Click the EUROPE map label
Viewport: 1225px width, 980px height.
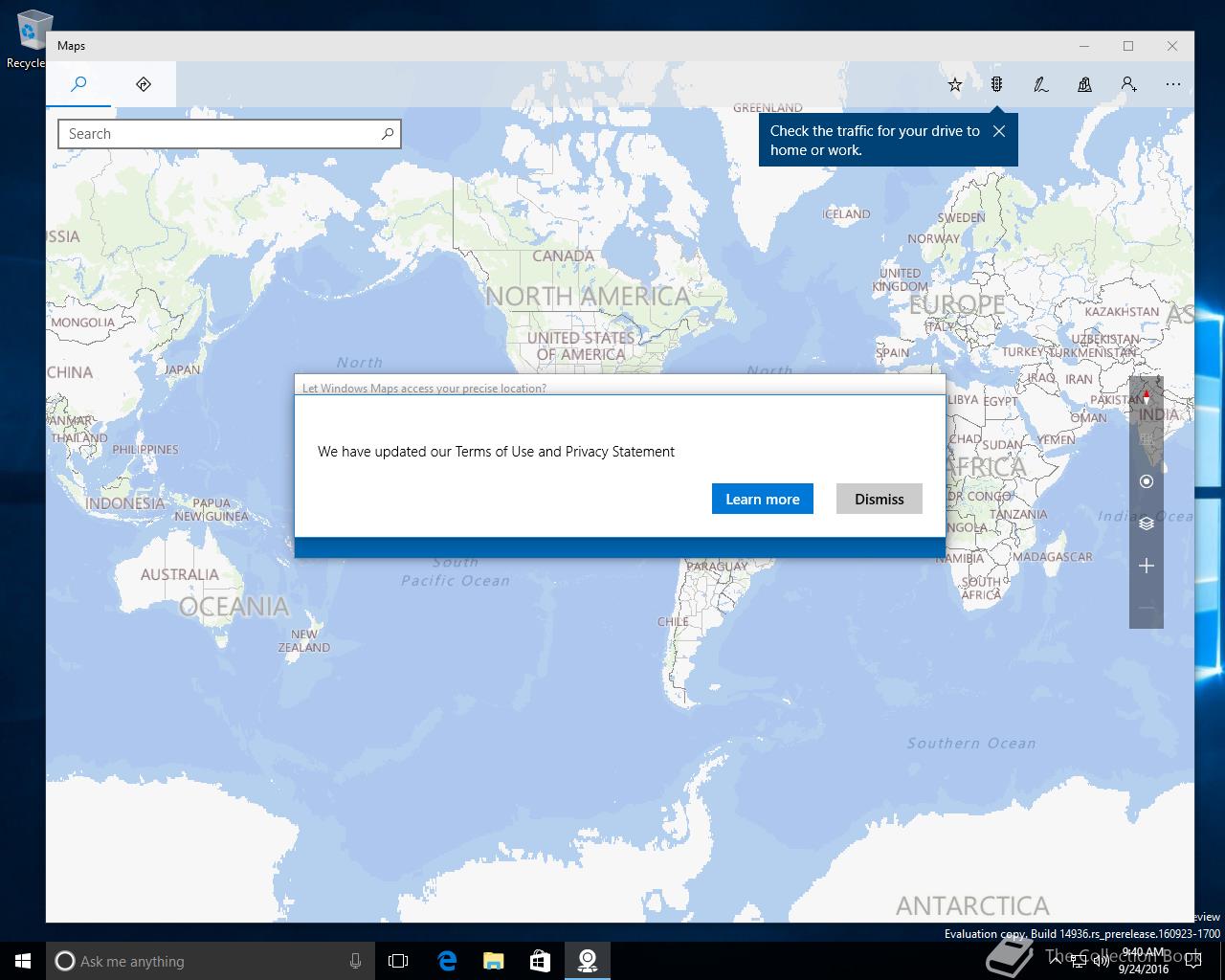point(957,305)
